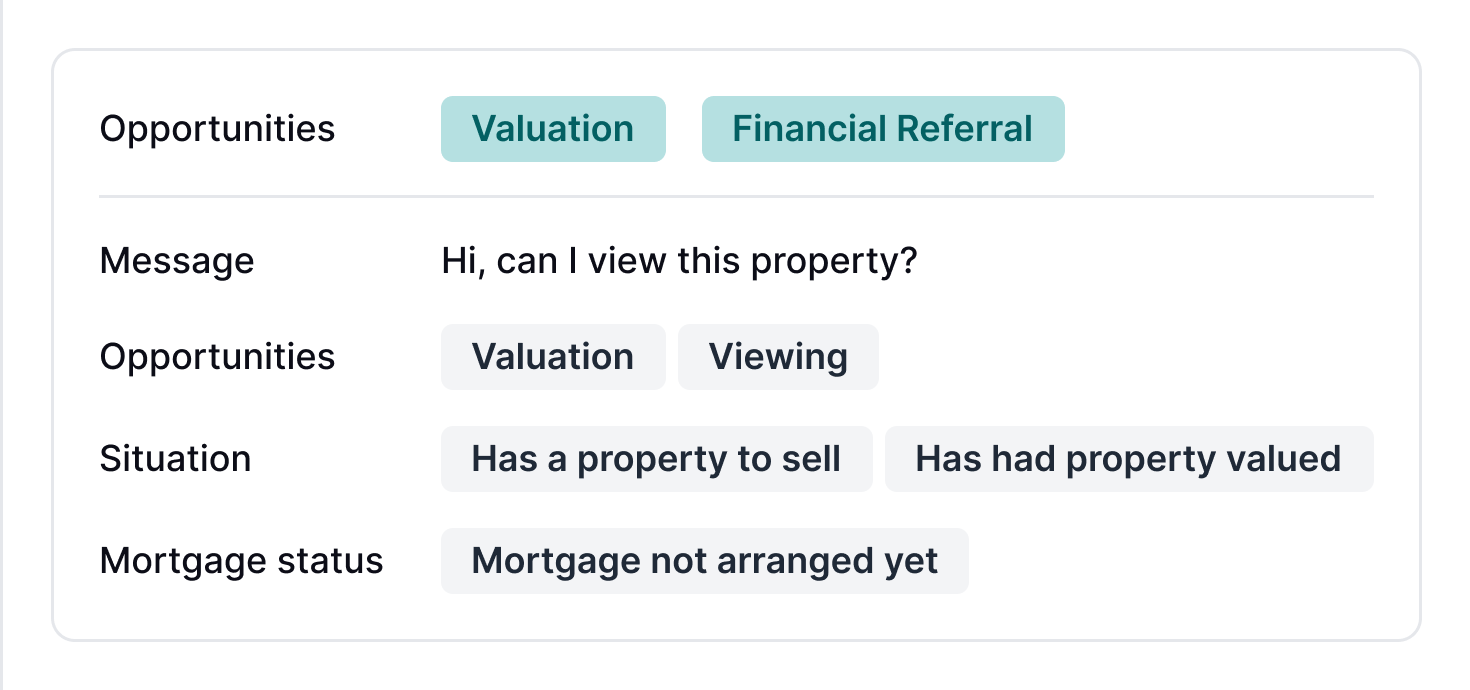
Task: Select the teal Valuation opportunity tag
Action: coord(553,128)
